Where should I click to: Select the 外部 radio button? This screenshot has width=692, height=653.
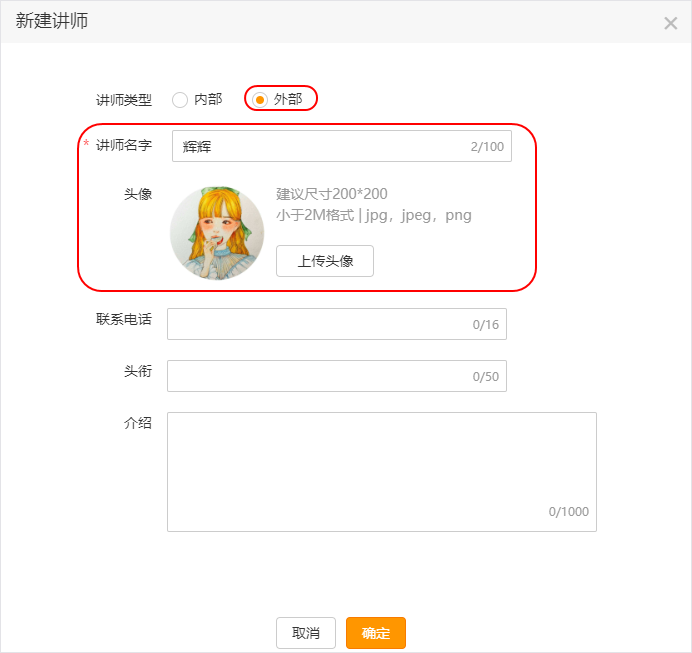coord(260,100)
